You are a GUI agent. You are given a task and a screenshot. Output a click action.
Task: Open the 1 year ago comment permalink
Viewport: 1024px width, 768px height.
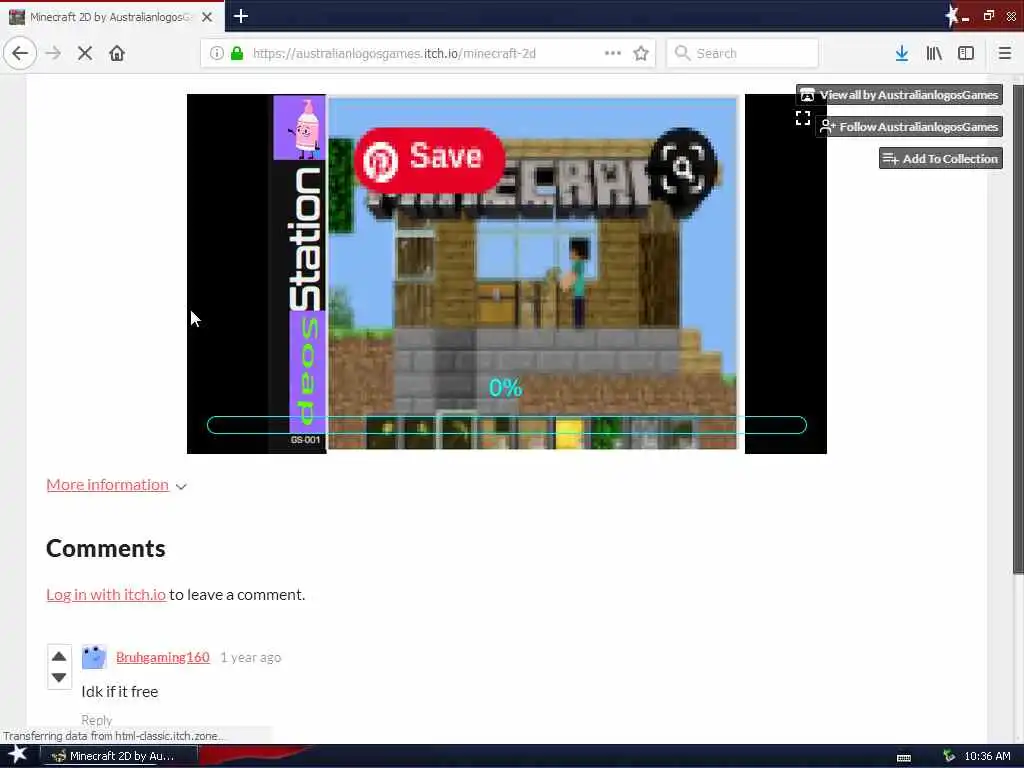251,657
